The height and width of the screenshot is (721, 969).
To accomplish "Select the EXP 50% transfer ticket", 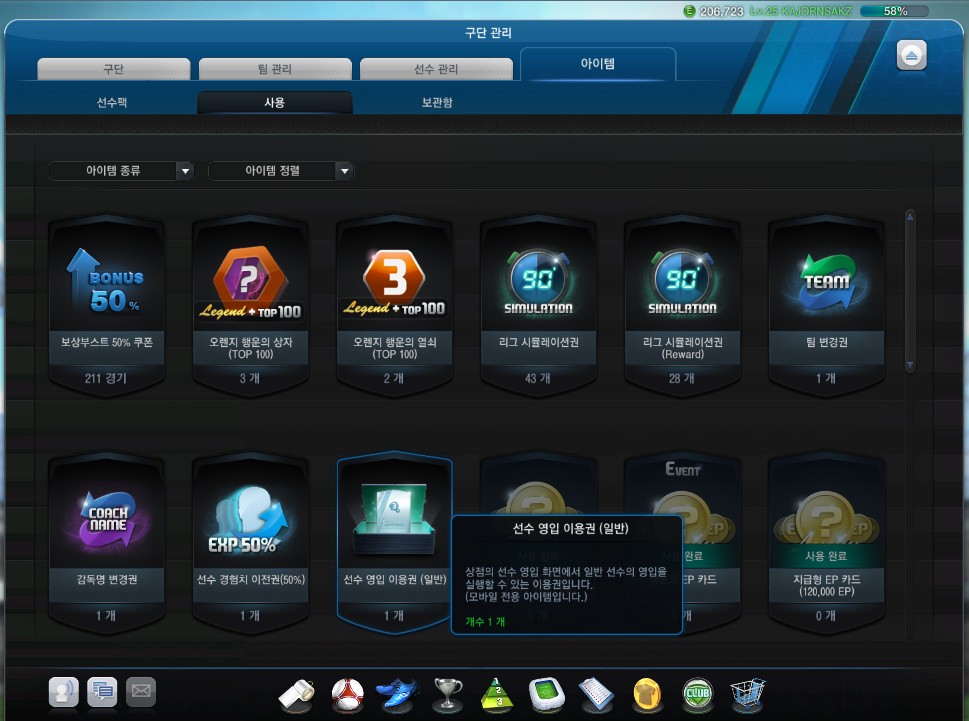I will [250, 544].
